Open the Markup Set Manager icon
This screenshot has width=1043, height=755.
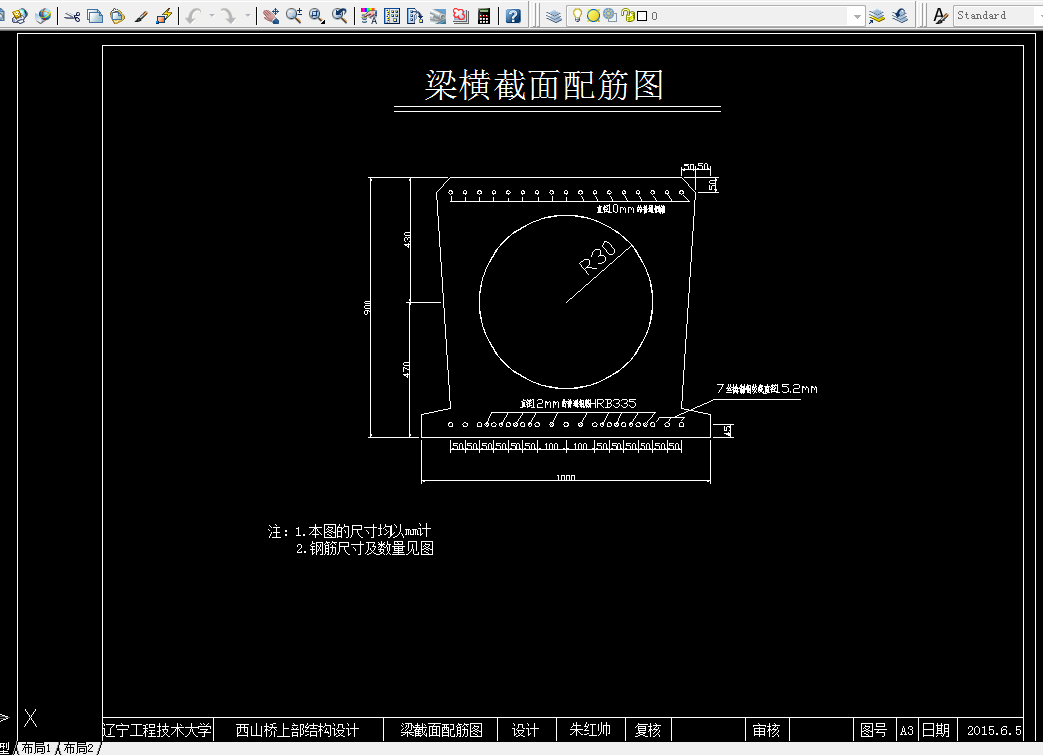tap(461, 15)
